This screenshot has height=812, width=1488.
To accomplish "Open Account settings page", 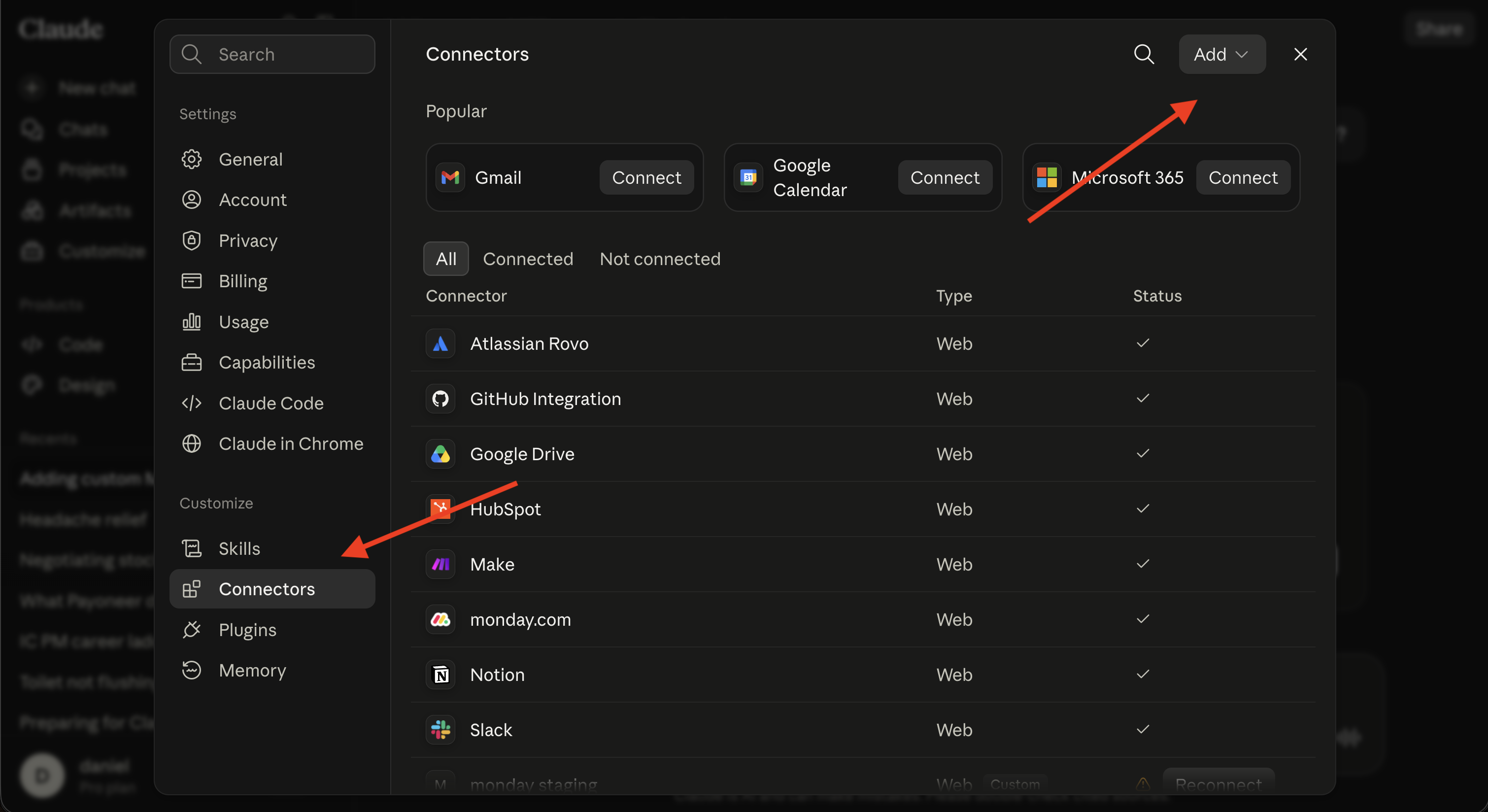I will tap(272, 200).
